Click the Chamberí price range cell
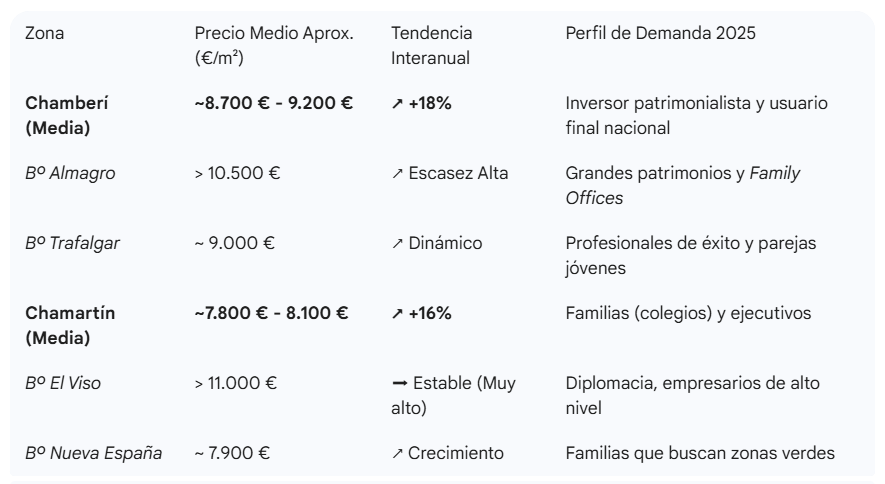 click(274, 103)
